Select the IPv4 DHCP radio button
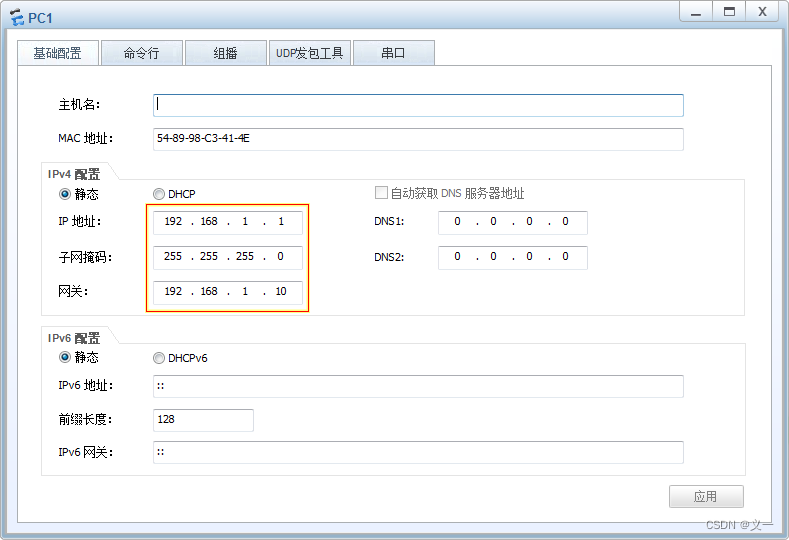Image resolution: width=789 pixels, height=540 pixels. click(159, 194)
